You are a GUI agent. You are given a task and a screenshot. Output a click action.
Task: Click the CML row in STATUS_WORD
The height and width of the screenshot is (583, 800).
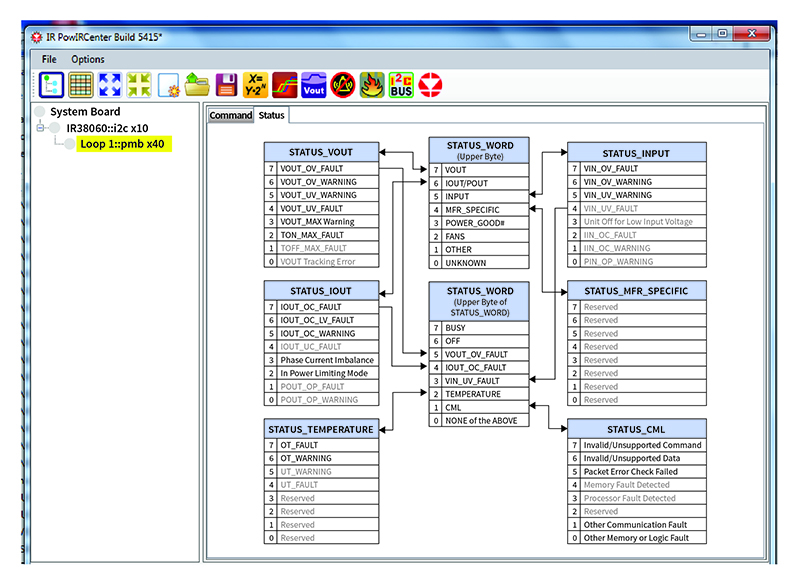(479, 407)
